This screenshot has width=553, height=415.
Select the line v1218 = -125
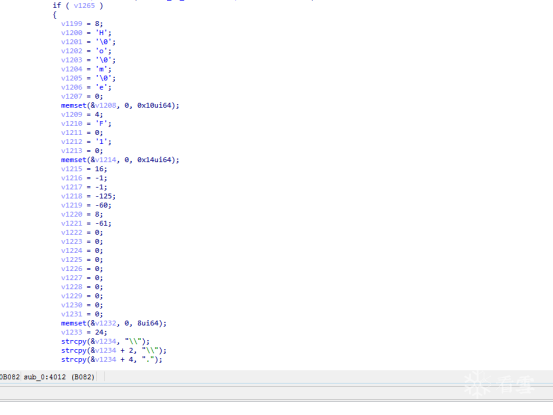pyautogui.click(x=88, y=196)
